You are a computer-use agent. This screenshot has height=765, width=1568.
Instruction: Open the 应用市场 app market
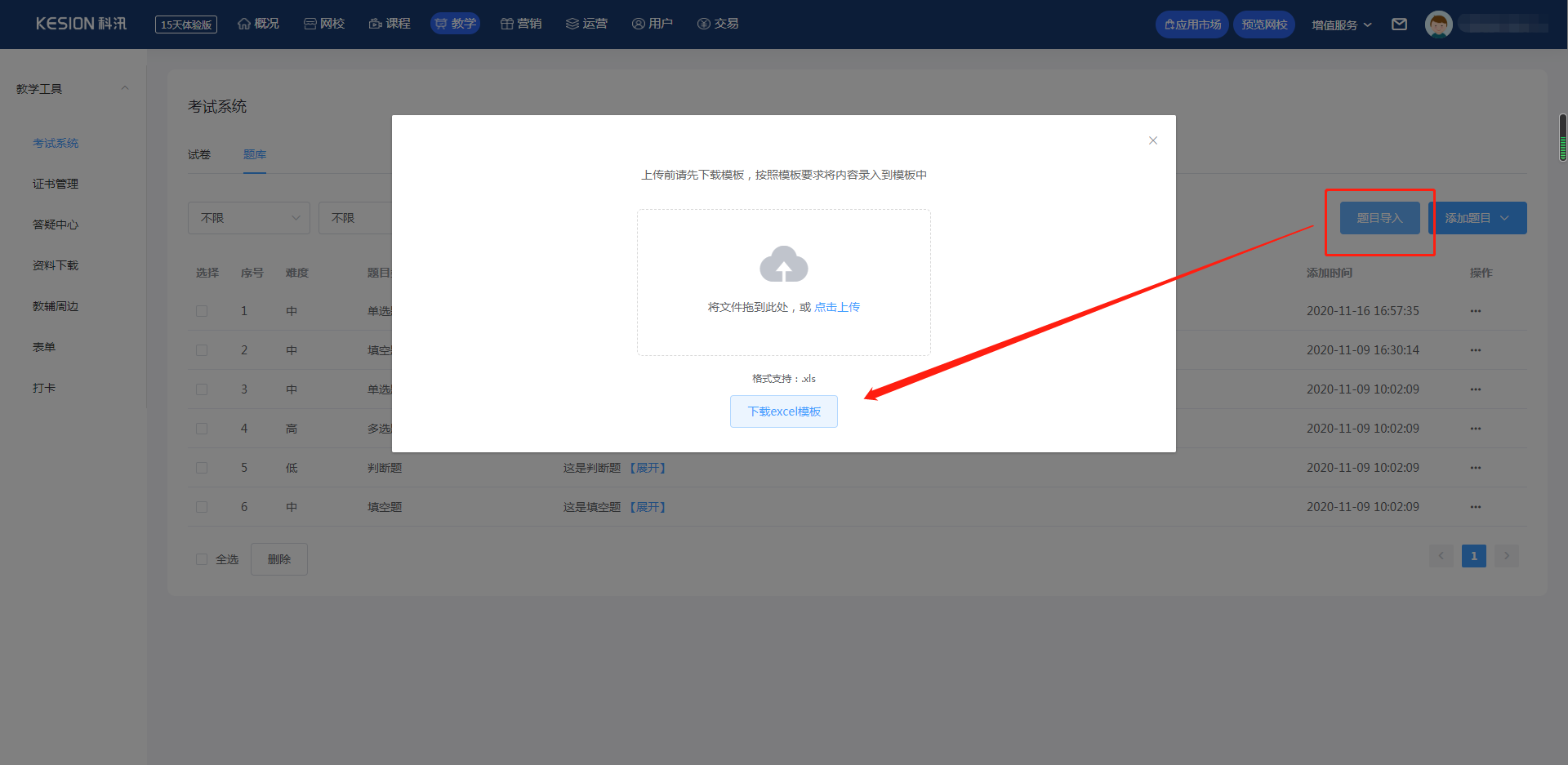pyautogui.click(x=1192, y=24)
